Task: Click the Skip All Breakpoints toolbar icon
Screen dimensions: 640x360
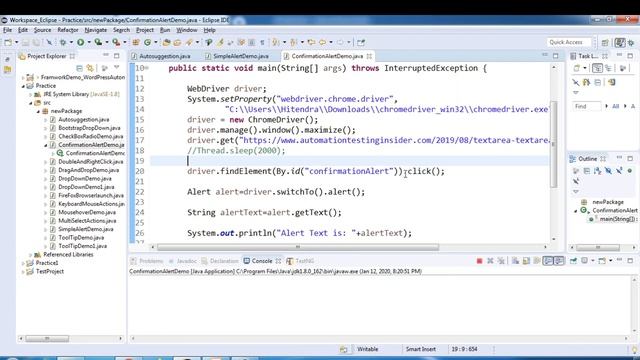Action: (x=49, y=42)
